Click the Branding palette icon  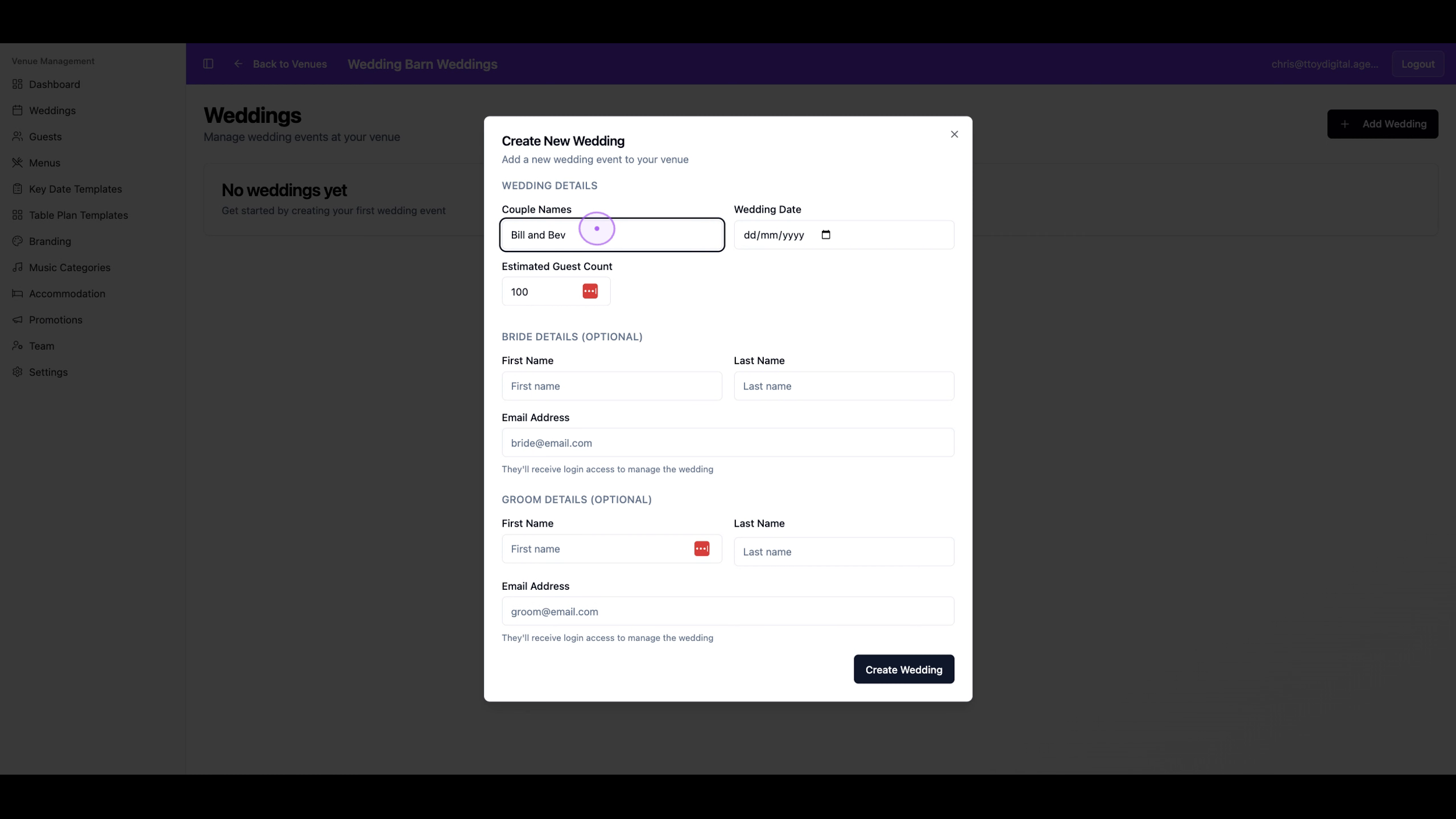[x=18, y=241]
